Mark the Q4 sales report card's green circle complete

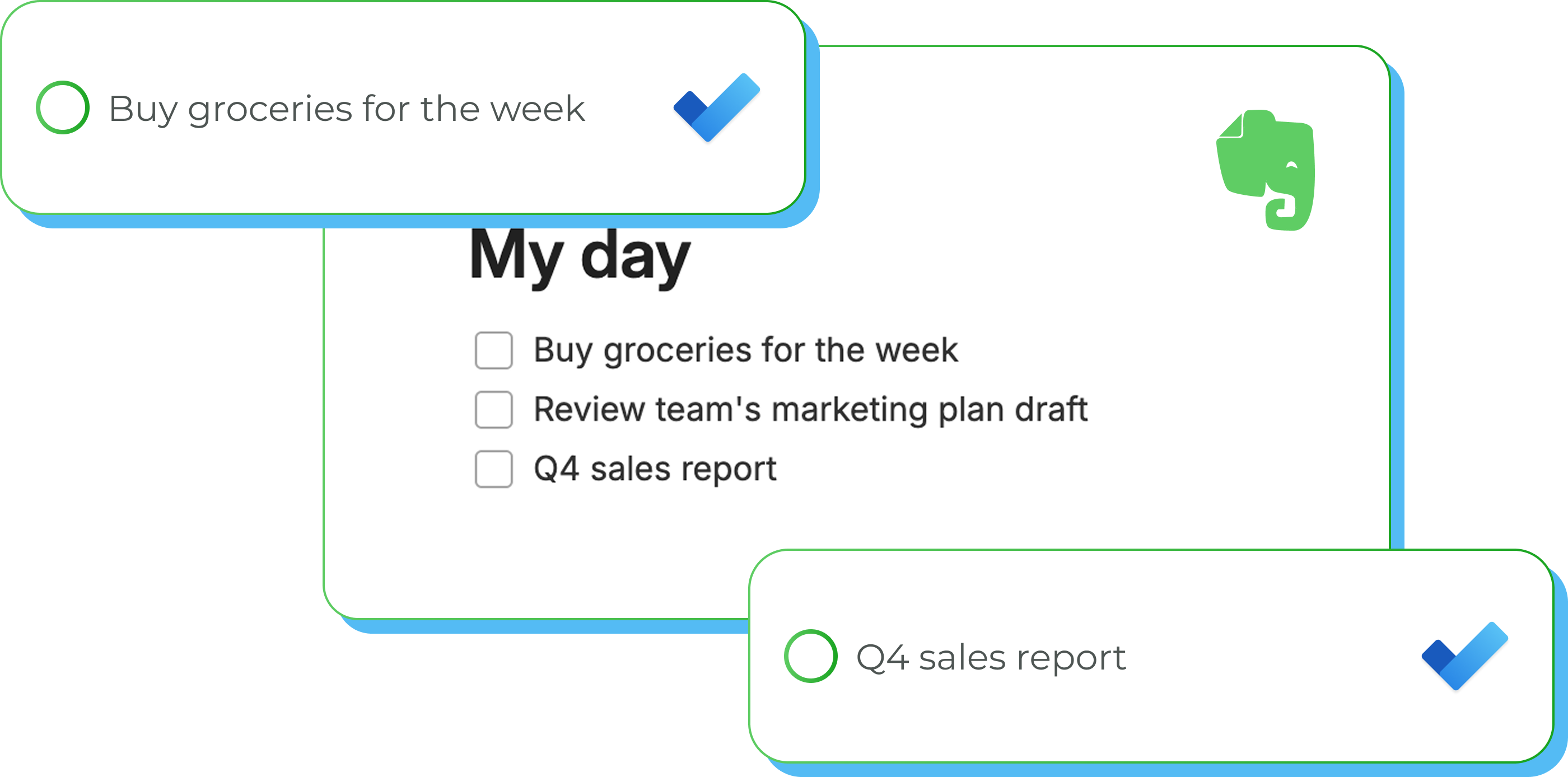811,656
